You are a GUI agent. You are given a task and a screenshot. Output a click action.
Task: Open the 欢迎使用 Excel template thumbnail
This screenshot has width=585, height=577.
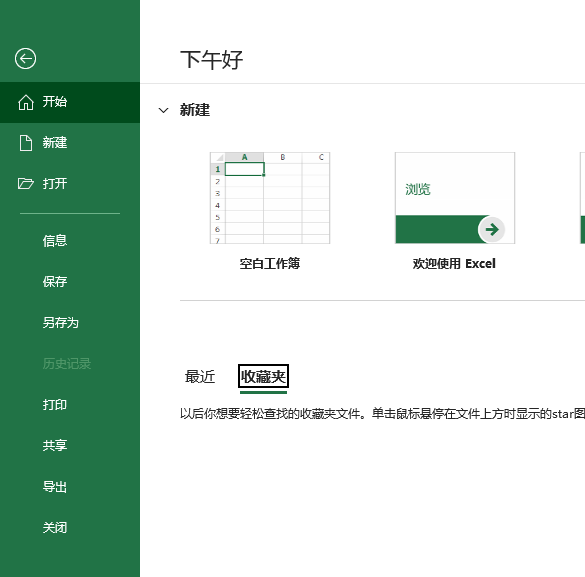[x=455, y=198]
